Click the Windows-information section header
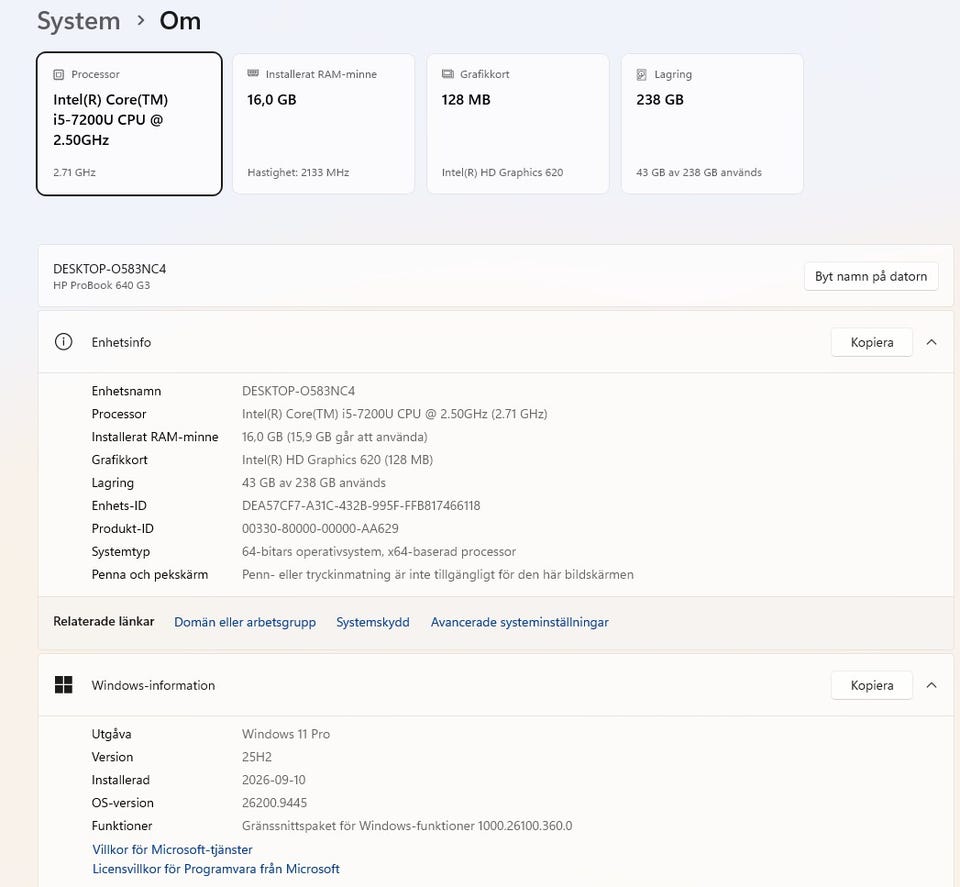 coord(495,685)
